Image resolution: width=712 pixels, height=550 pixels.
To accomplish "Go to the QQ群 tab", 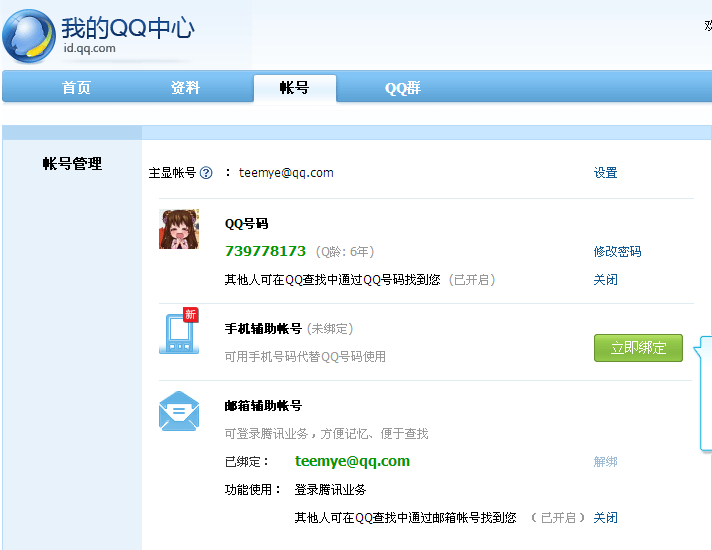I will pos(403,88).
